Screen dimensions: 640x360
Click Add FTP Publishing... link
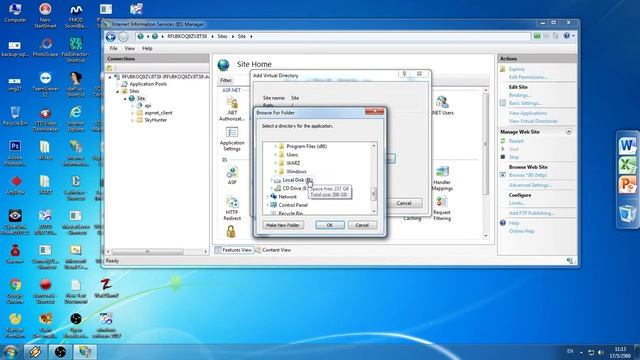pos(531,213)
